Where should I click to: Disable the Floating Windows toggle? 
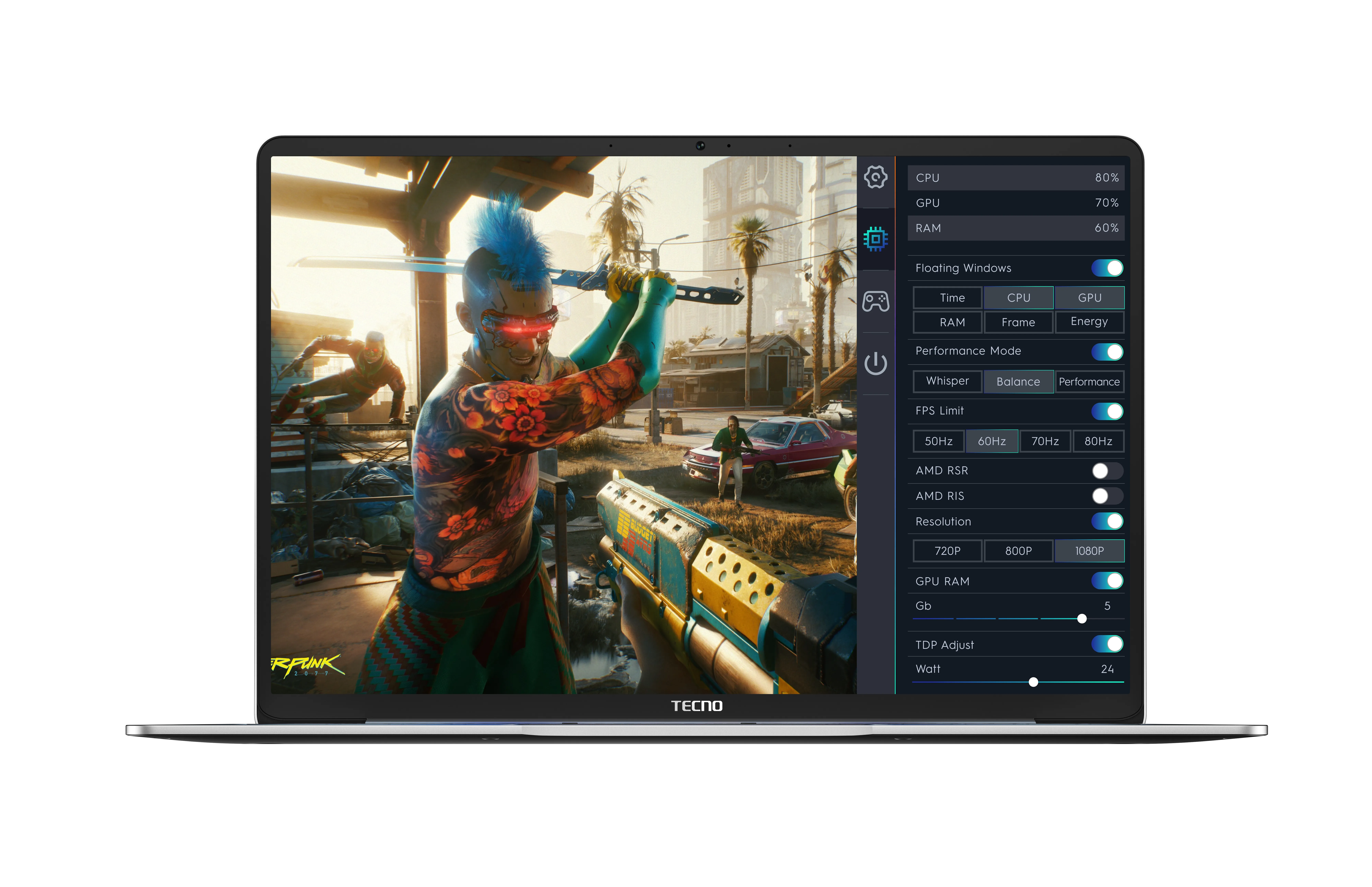pyautogui.click(x=1107, y=268)
